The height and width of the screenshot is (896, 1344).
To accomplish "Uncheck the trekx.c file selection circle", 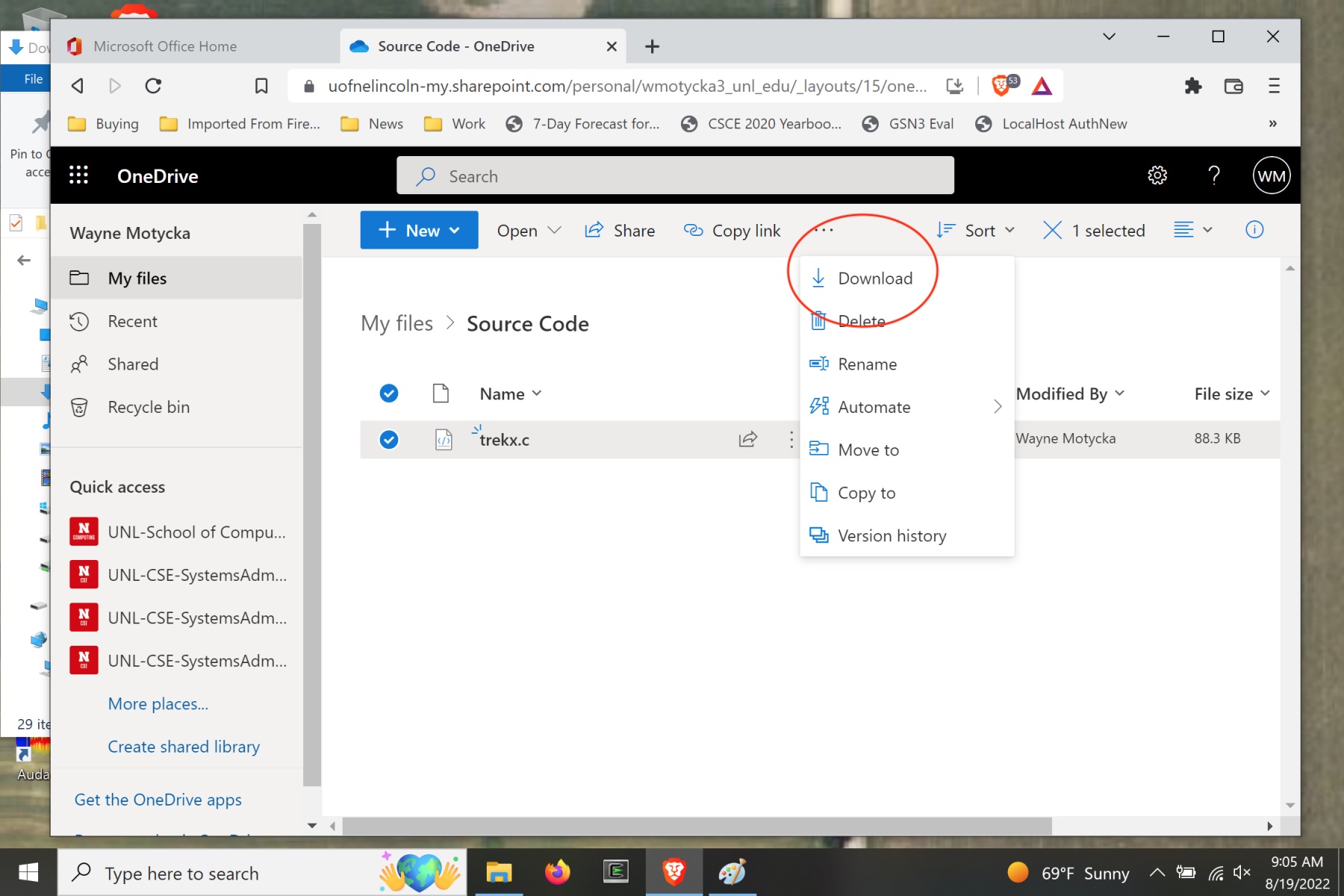I will pyautogui.click(x=389, y=439).
